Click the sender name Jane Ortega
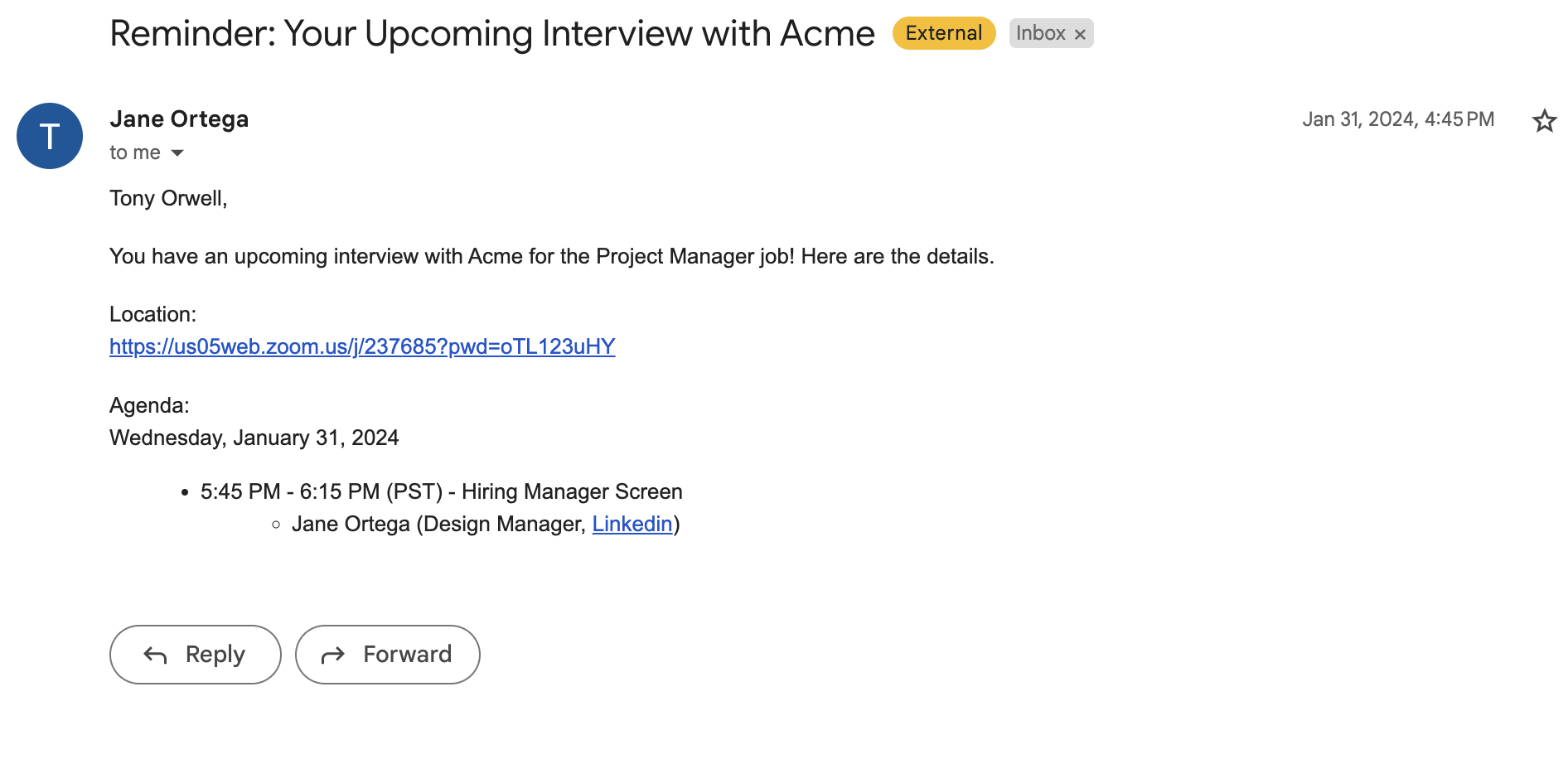The height and width of the screenshot is (769, 1568). pyautogui.click(x=179, y=119)
